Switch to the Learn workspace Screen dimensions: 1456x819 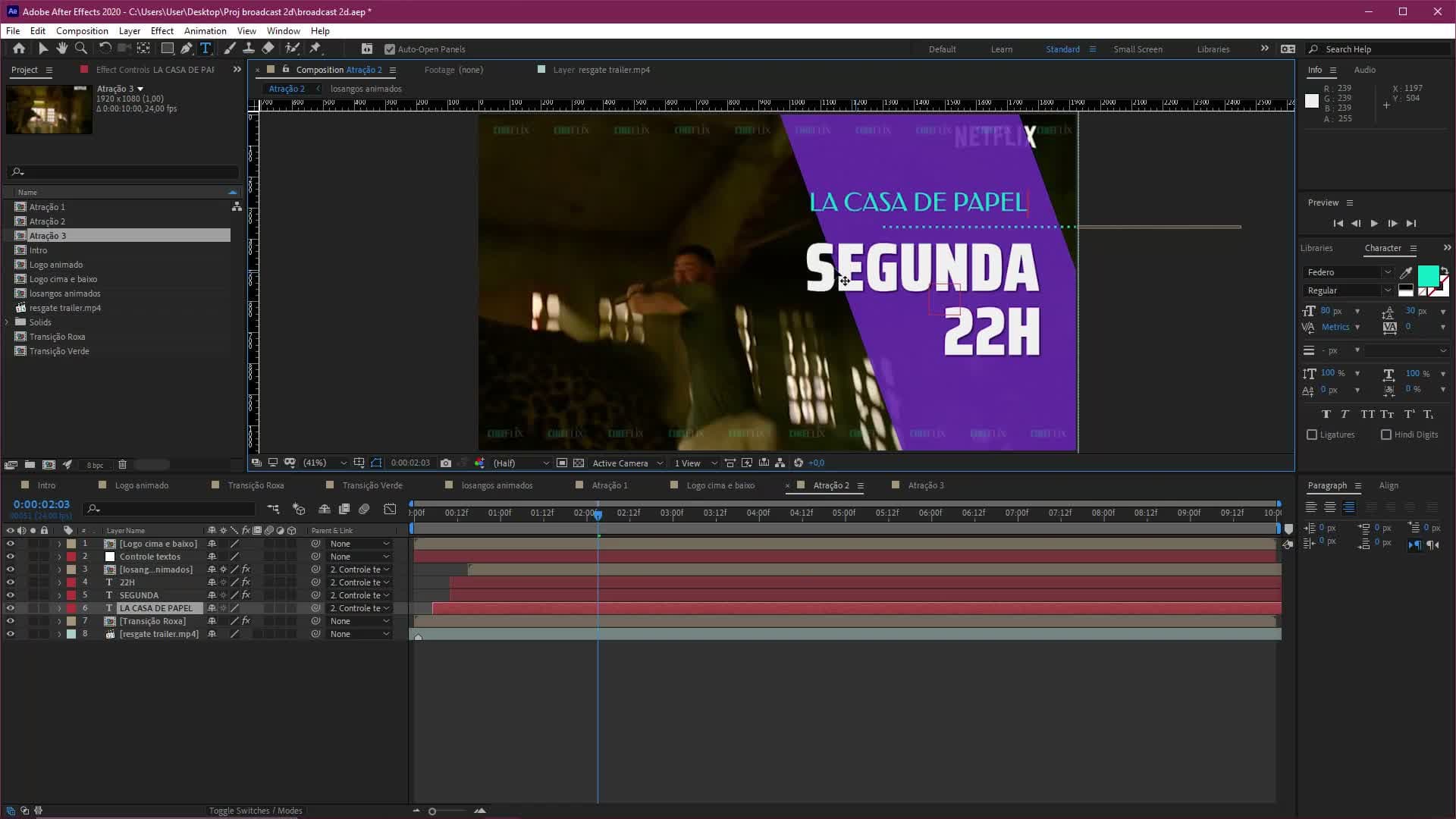tap(1002, 49)
